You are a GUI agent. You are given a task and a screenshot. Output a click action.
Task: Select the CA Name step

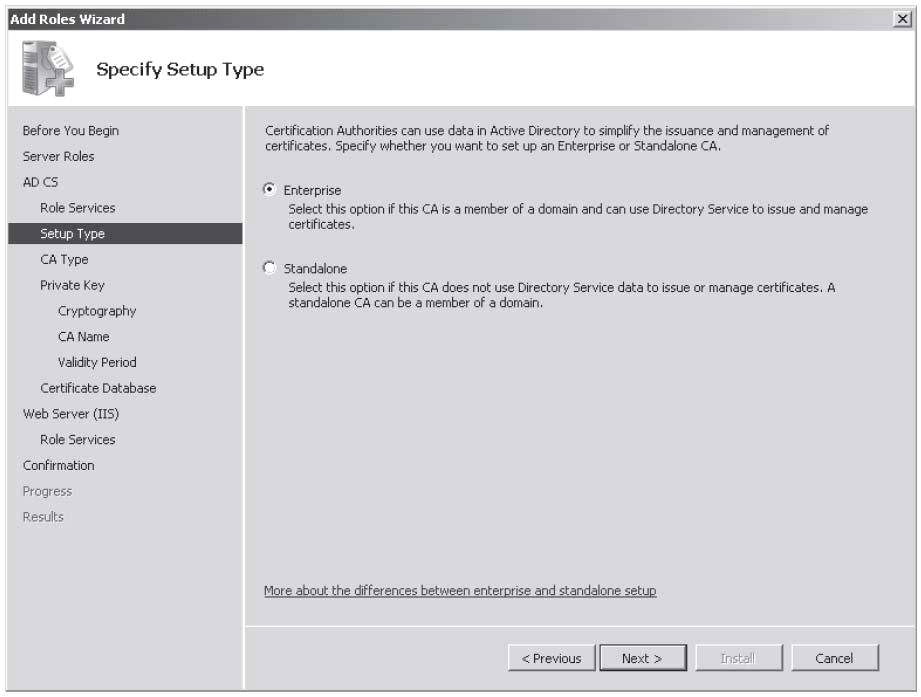83,336
